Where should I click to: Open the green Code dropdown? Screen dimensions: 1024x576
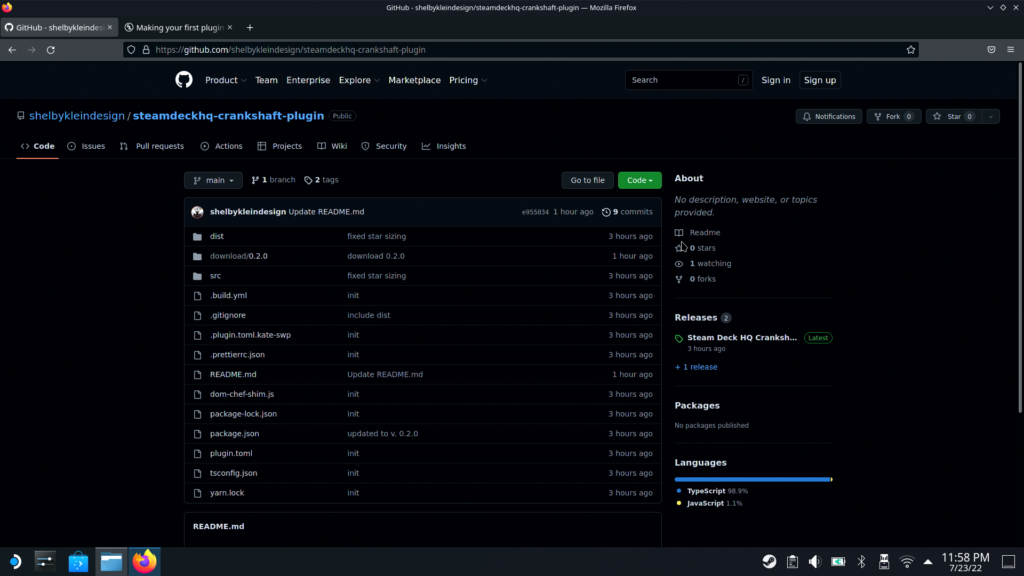click(639, 180)
